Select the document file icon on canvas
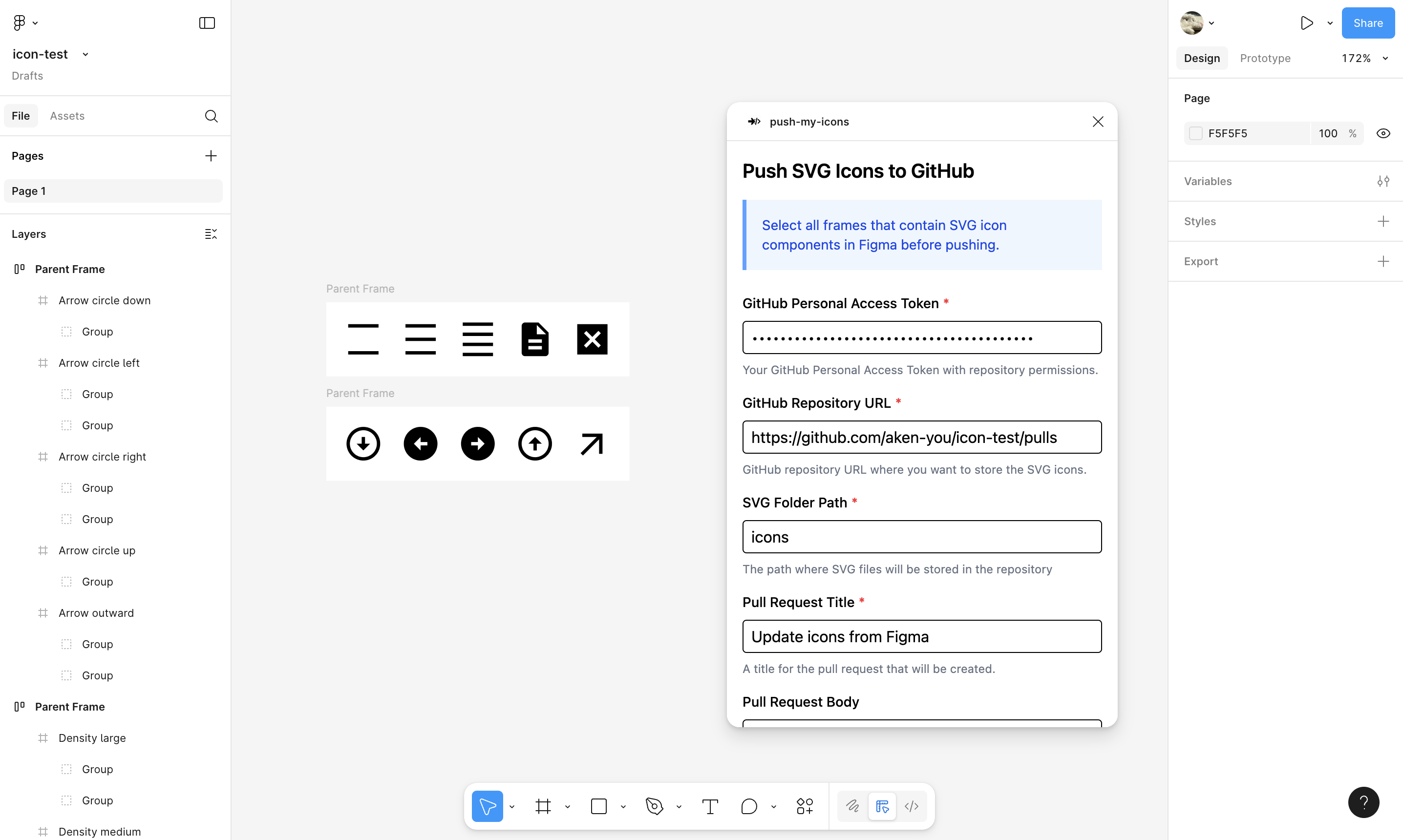The width and height of the screenshot is (1403, 840). click(x=534, y=339)
